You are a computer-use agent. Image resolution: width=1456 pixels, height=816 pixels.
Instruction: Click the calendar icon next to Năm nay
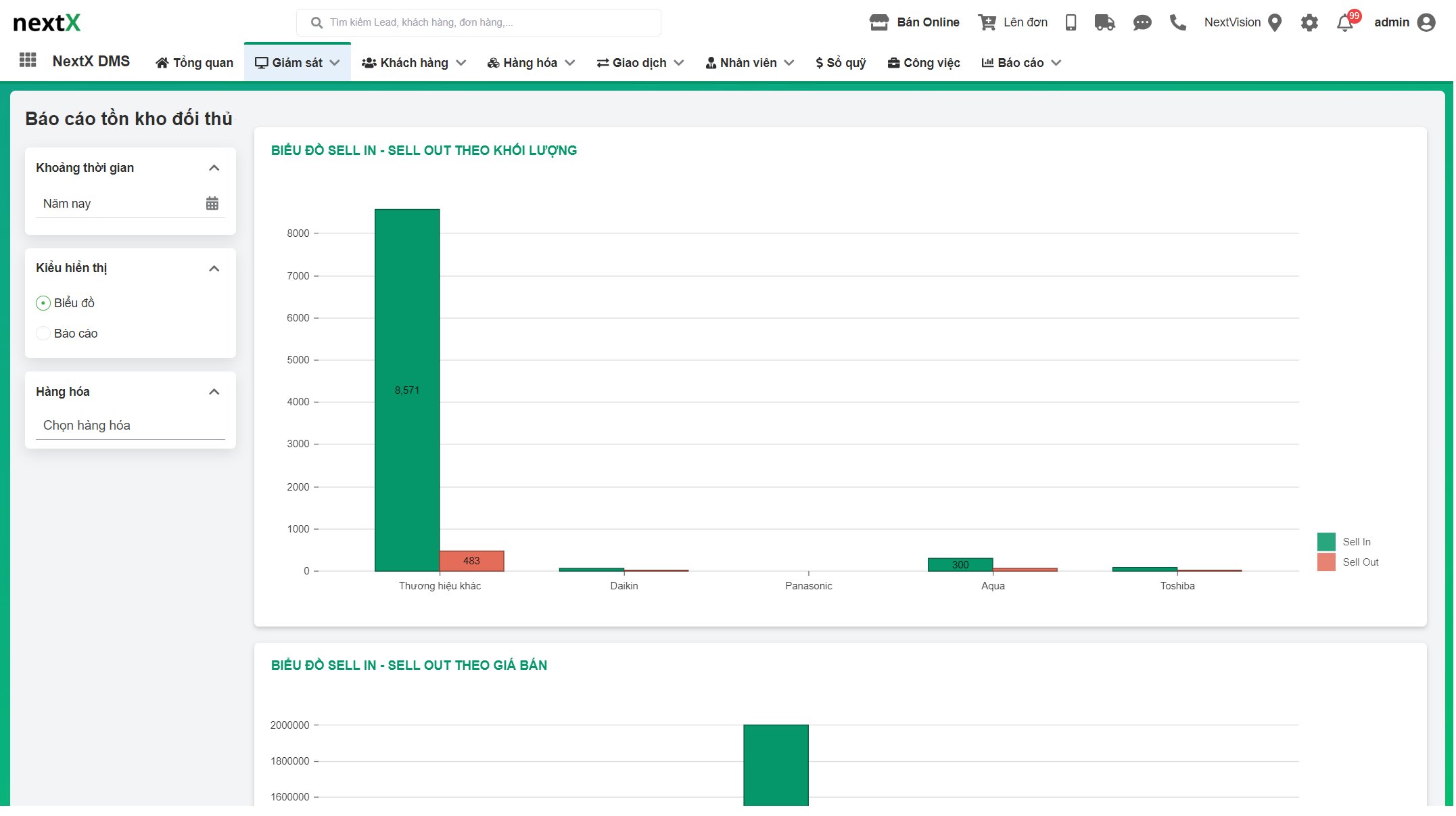point(212,203)
